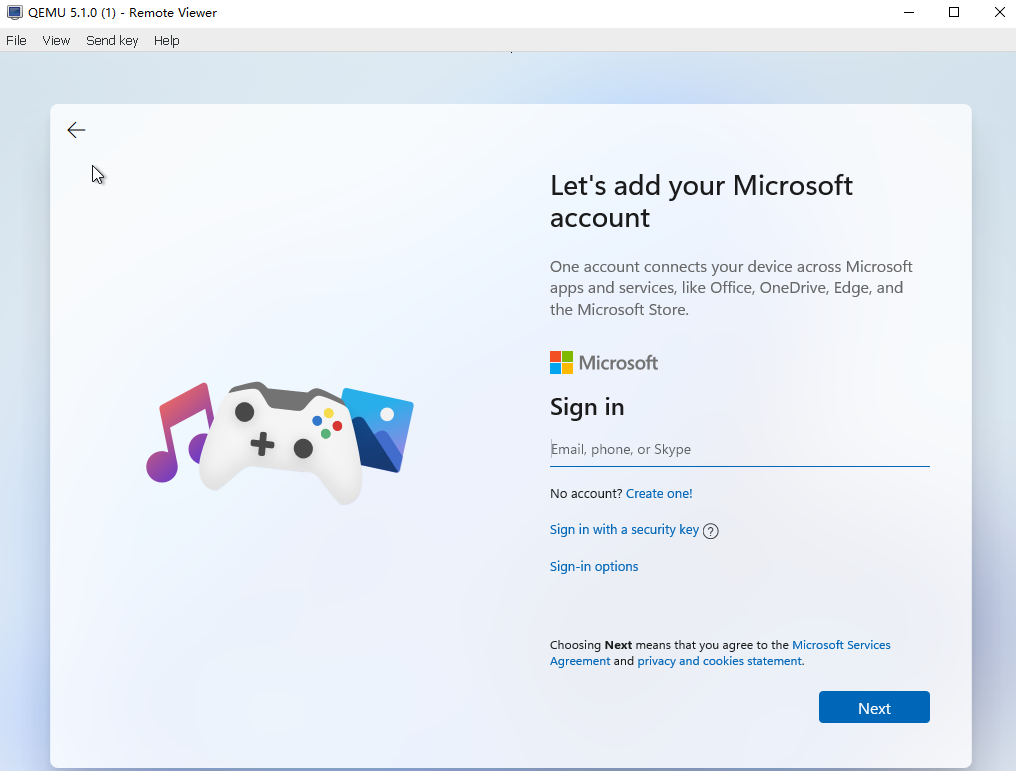Minimize the Remote Viewer window

pos(908,13)
